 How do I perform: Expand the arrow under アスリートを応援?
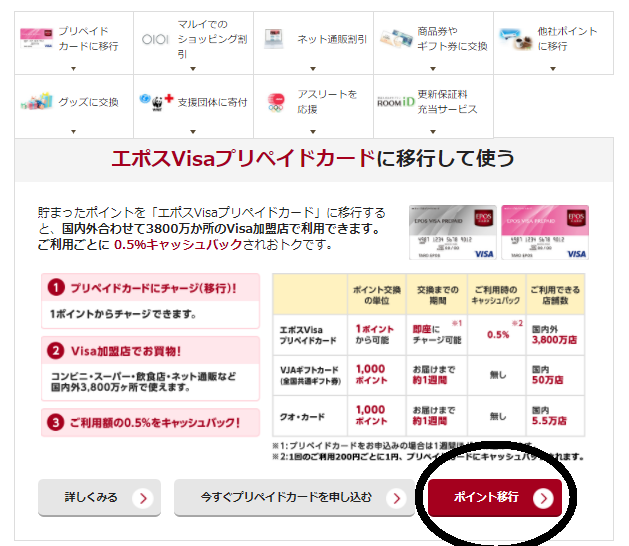tap(313, 132)
